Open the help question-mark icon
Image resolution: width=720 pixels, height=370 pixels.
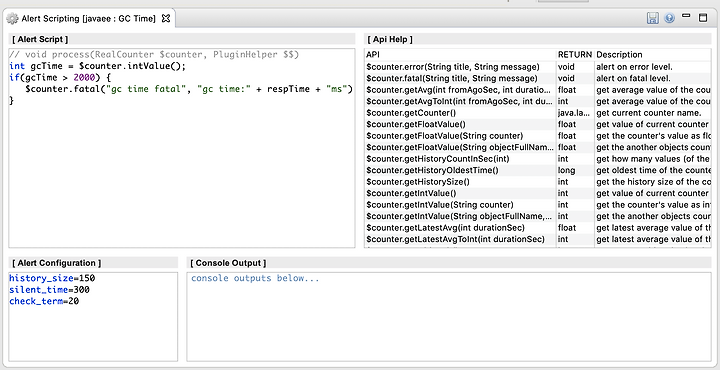tap(669, 18)
